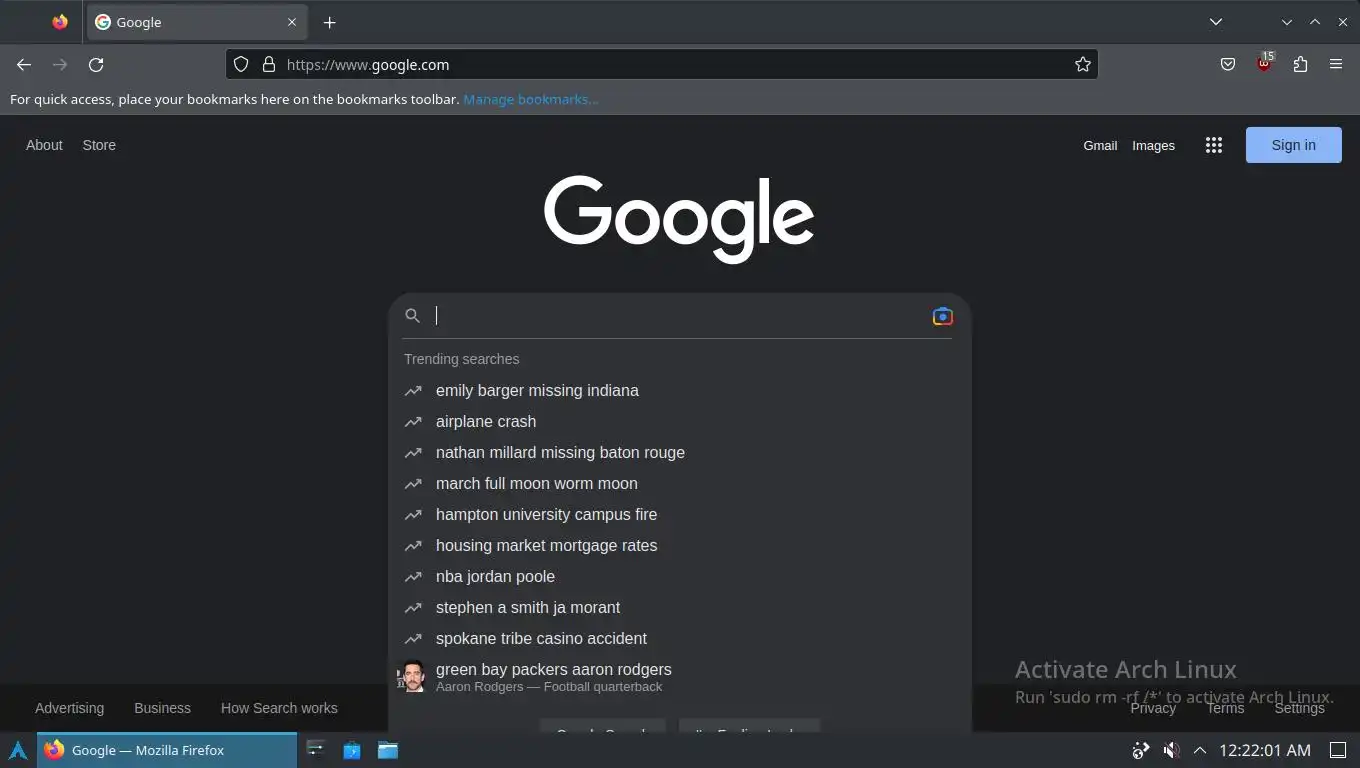Open the Settings footer option
The height and width of the screenshot is (768, 1360).
1299,708
